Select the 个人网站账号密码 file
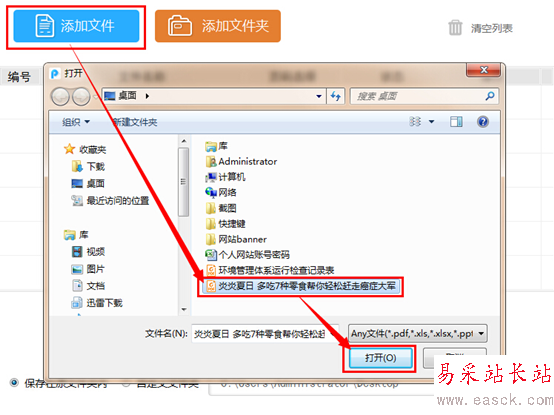This screenshot has width=554, height=415. click(x=247, y=255)
